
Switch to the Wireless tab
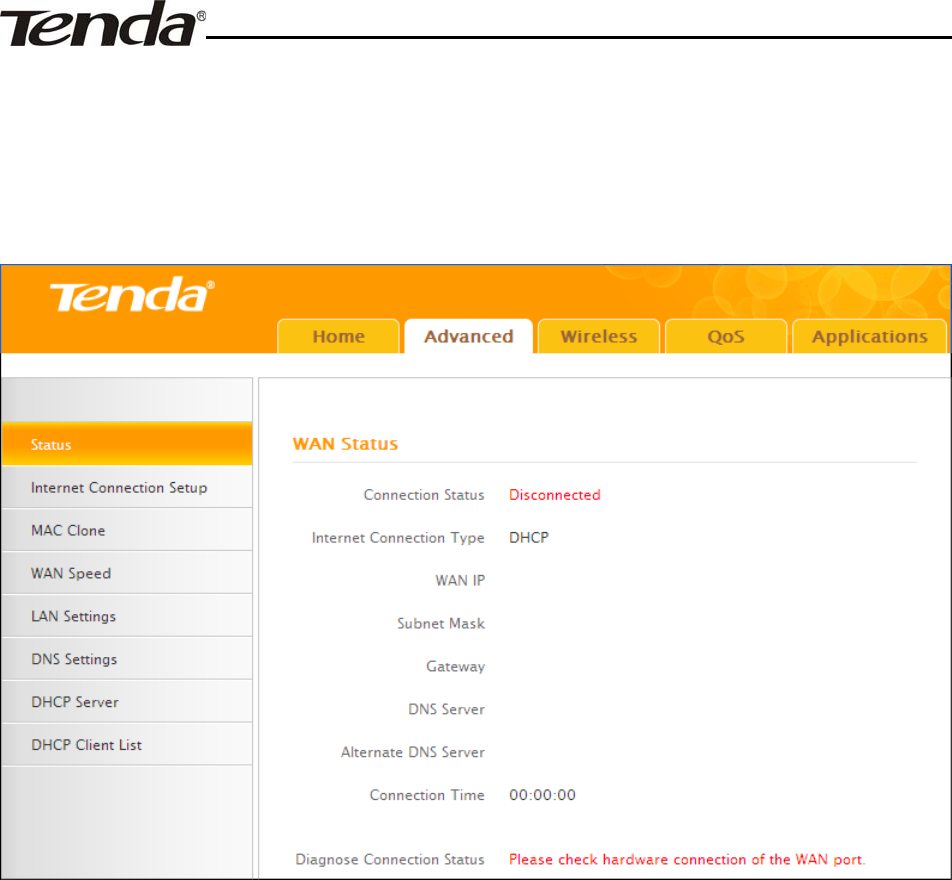click(599, 336)
